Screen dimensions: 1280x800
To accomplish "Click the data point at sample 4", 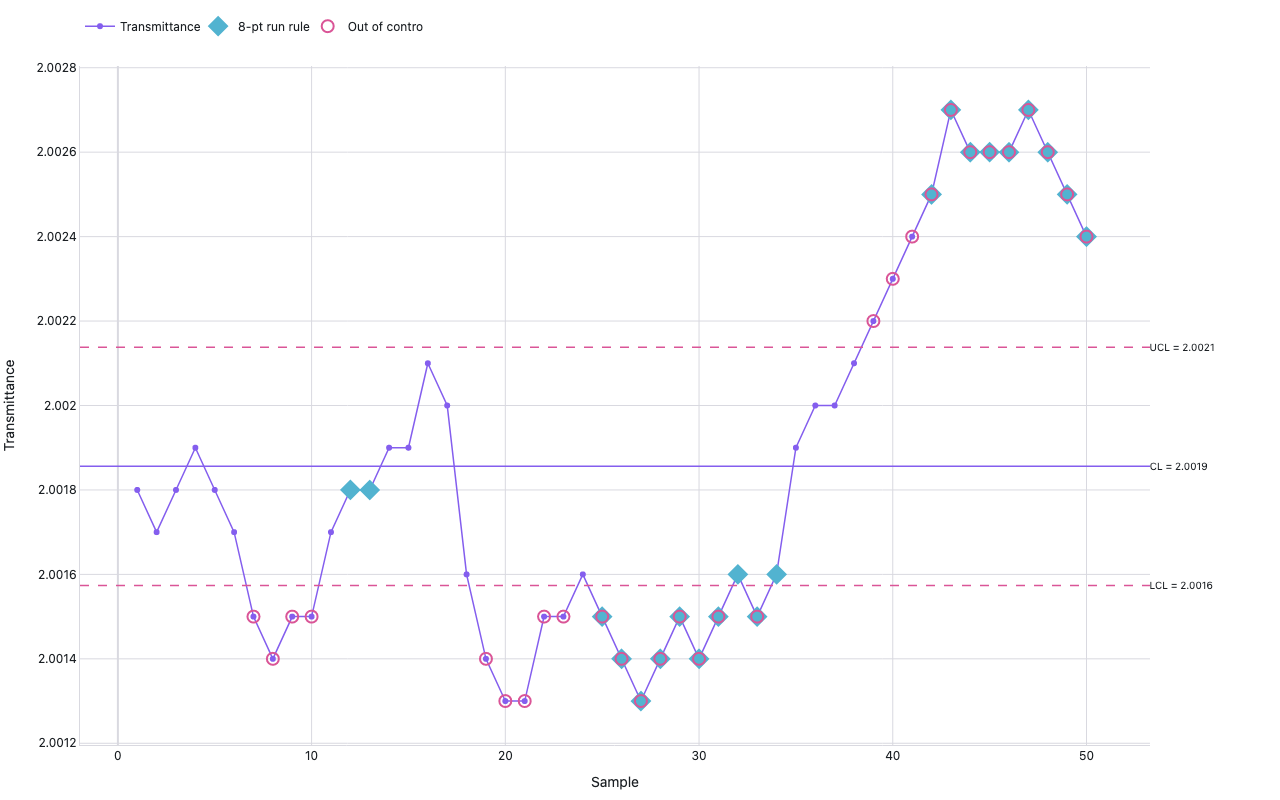I will click(195, 448).
